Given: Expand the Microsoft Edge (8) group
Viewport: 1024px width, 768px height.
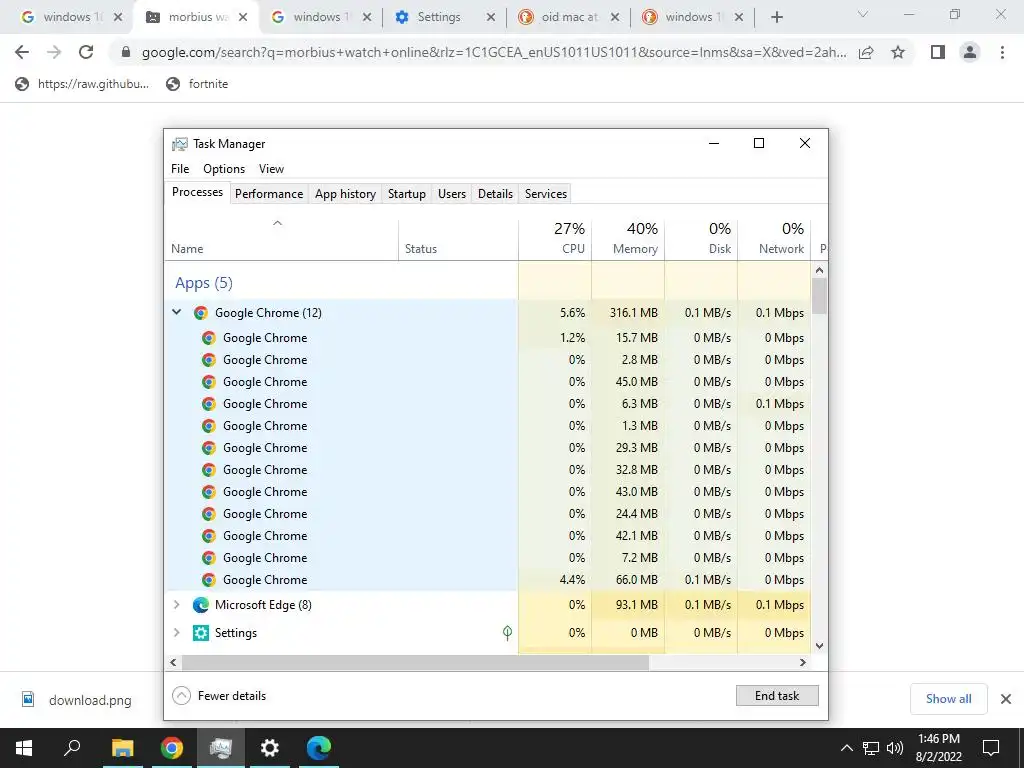Looking at the screenshot, I should 176,605.
